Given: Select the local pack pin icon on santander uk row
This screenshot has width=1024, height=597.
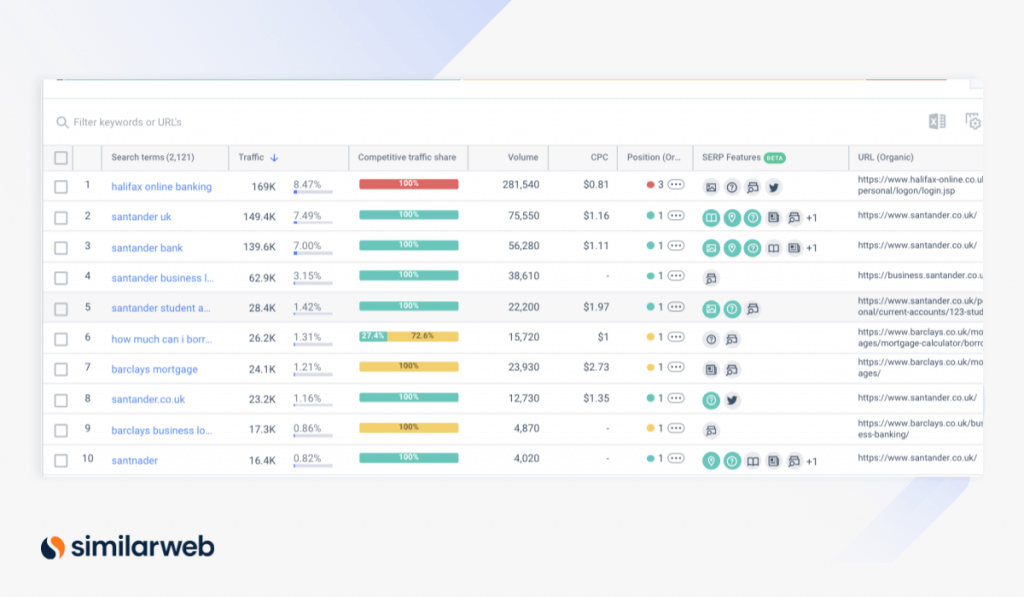Looking at the screenshot, I should pyautogui.click(x=732, y=217).
